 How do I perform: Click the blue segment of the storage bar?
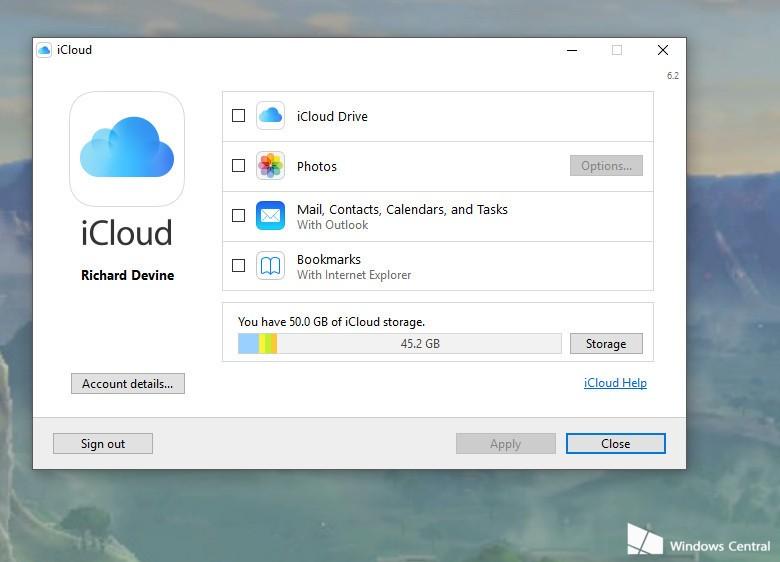(248, 344)
